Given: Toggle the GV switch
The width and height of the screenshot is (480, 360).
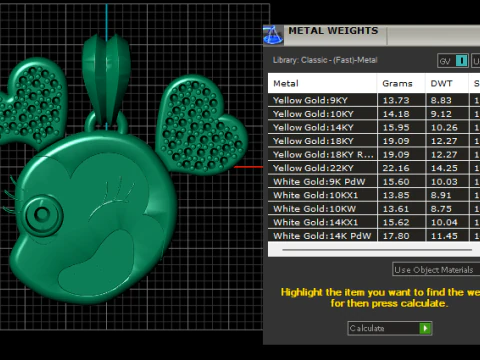Looking at the screenshot, I should tap(453, 61).
